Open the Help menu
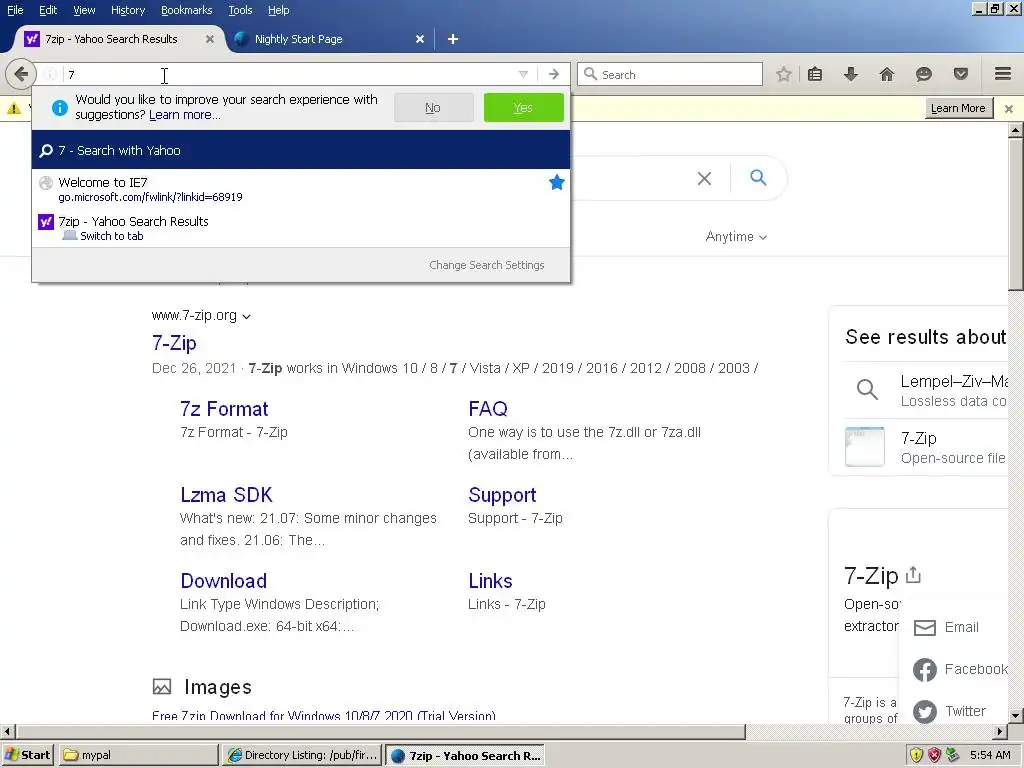 pos(279,10)
